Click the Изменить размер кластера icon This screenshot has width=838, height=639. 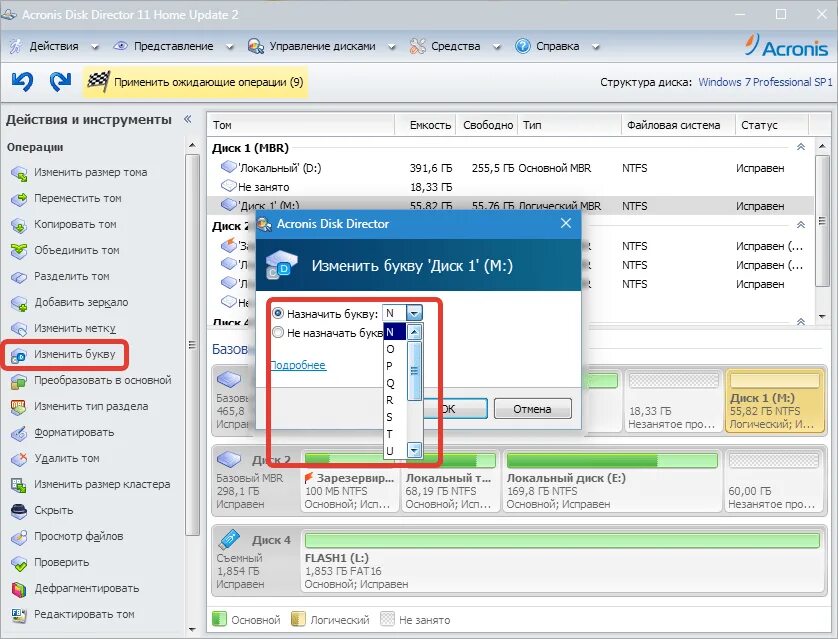pyautogui.click(x=19, y=485)
